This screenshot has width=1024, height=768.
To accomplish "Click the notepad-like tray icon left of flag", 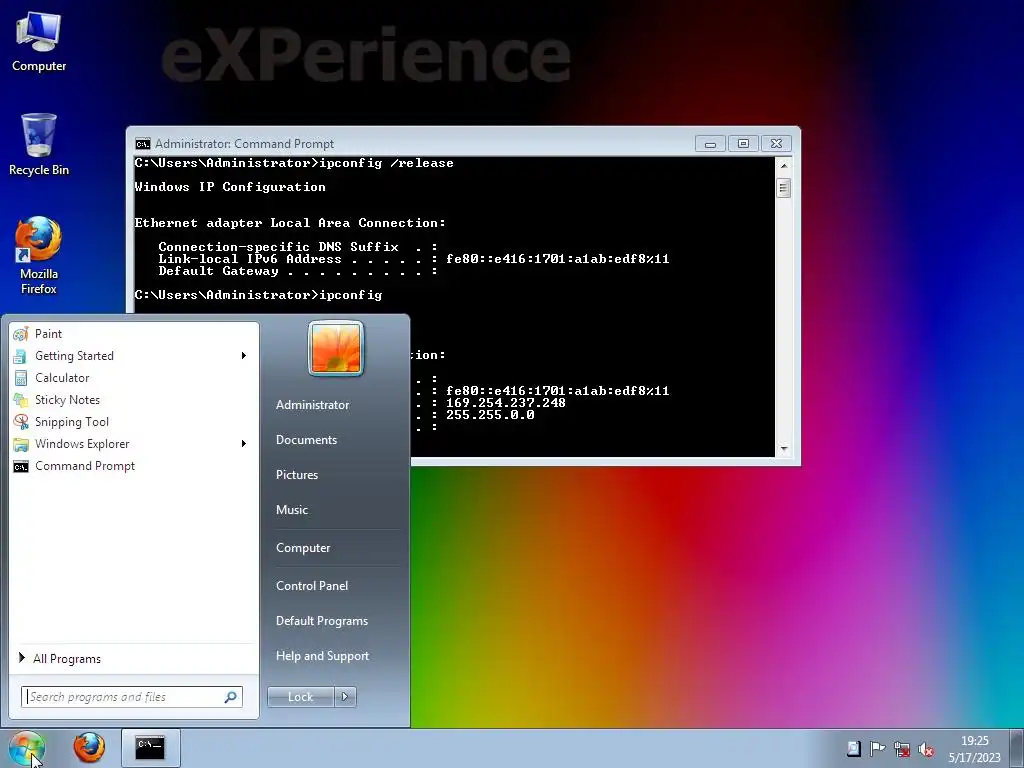I will (854, 749).
